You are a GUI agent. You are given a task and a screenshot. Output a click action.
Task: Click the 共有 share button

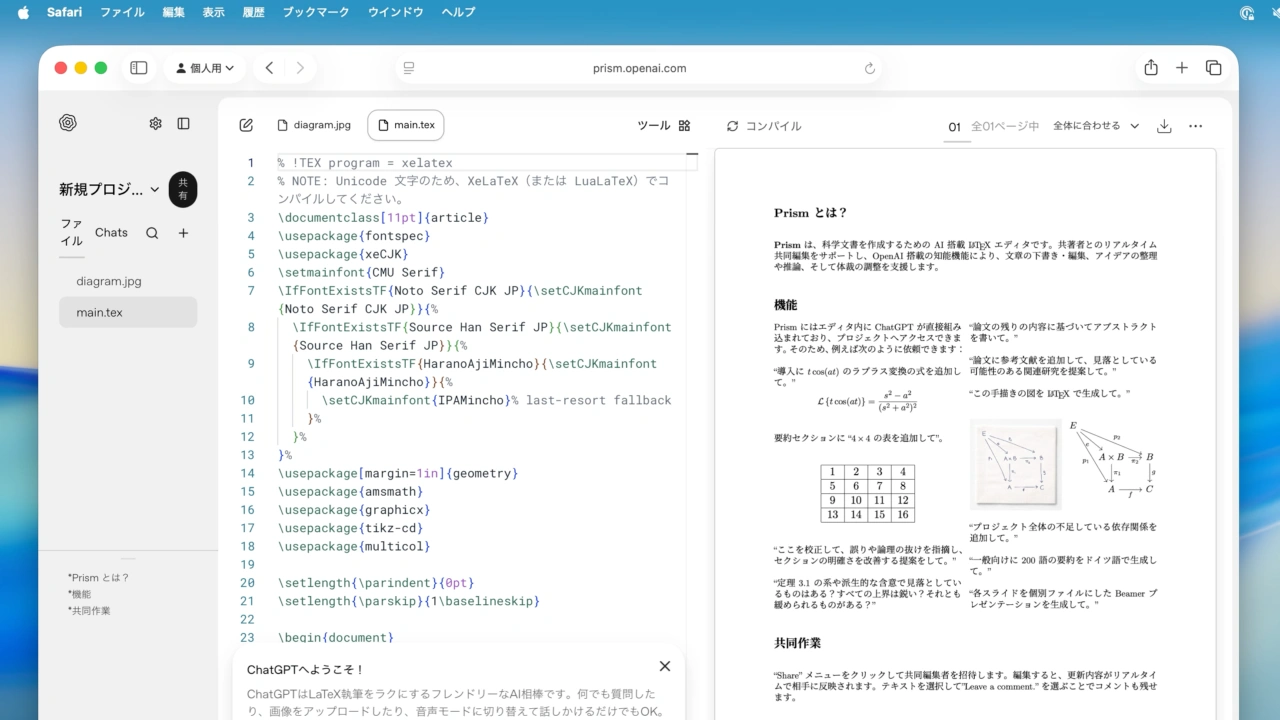[x=183, y=189]
